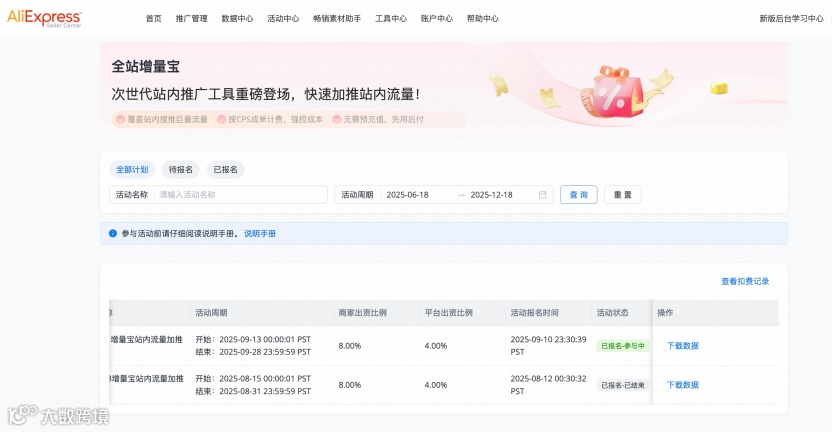
Task: Click the 按CPS成单计费，强控成本 banner tag
Action: click(270, 119)
